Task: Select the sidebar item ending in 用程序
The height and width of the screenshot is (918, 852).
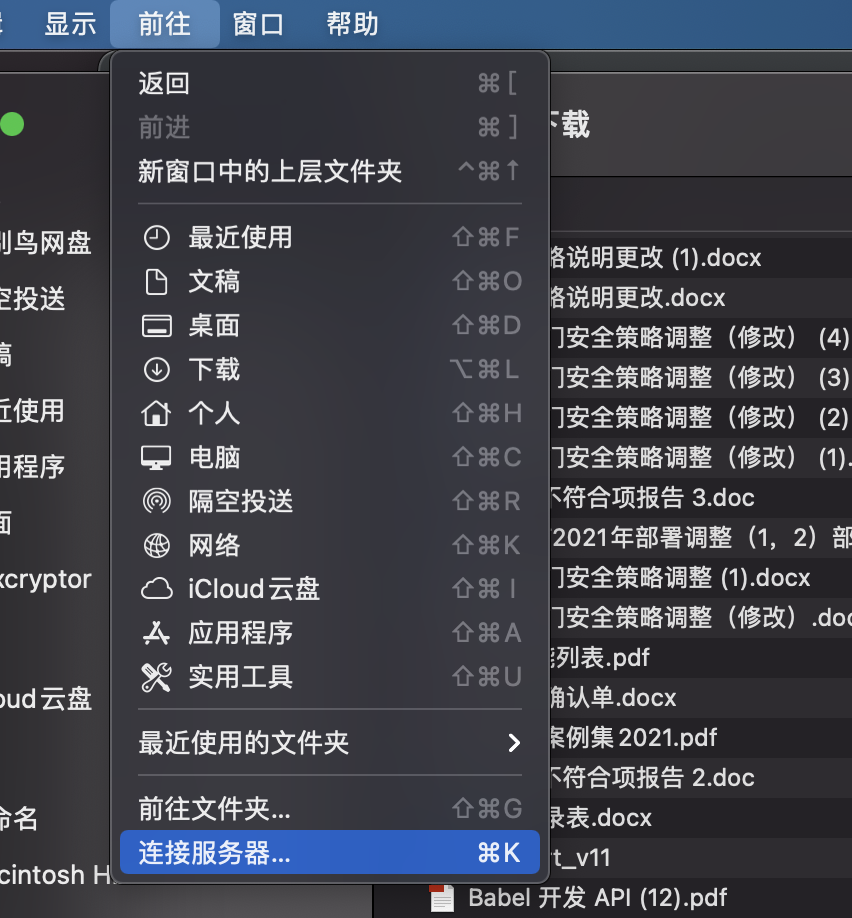Action: pyautogui.click(x=32, y=467)
